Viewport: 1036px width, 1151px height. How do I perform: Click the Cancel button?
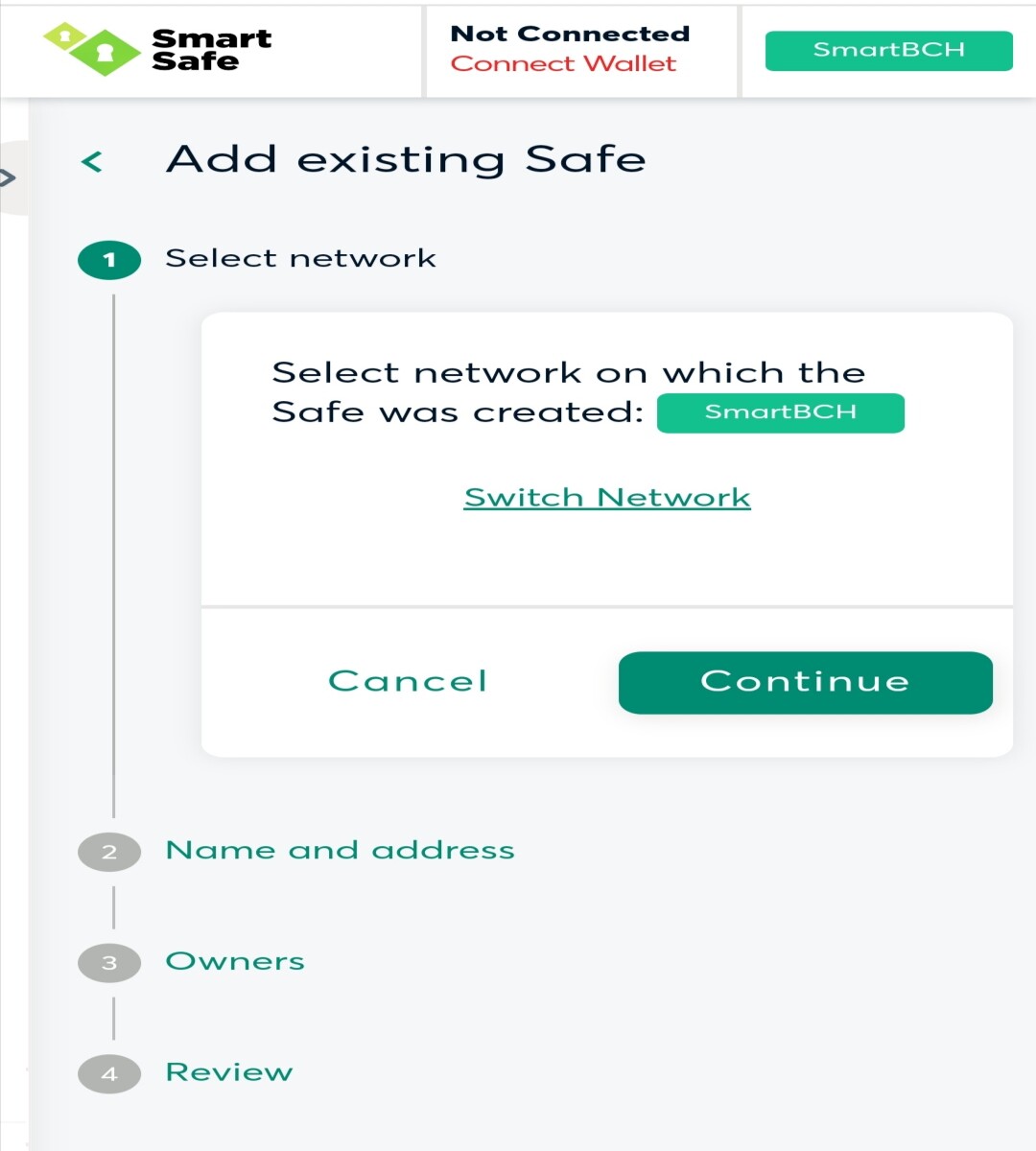coord(408,682)
